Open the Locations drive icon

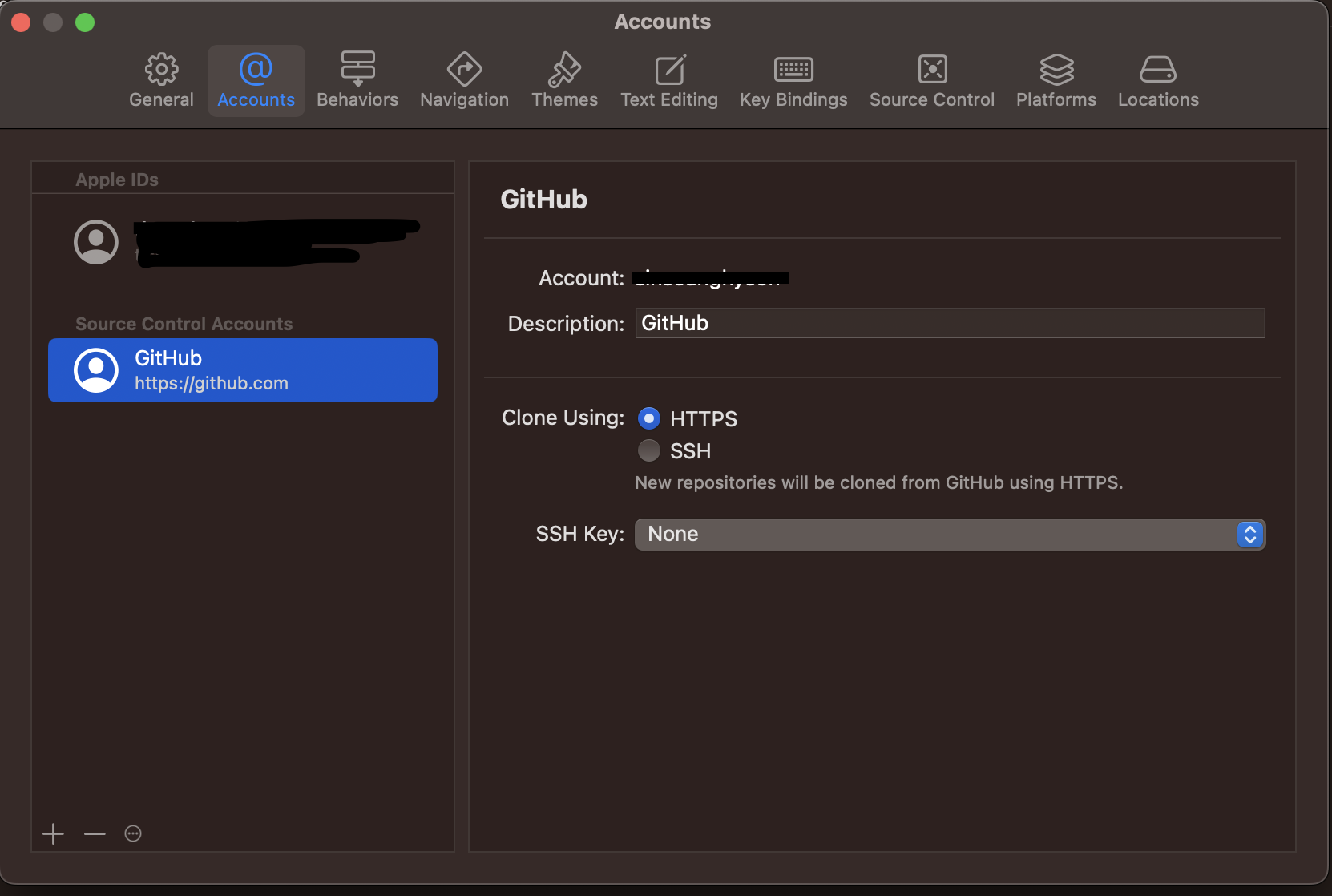tap(1158, 69)
